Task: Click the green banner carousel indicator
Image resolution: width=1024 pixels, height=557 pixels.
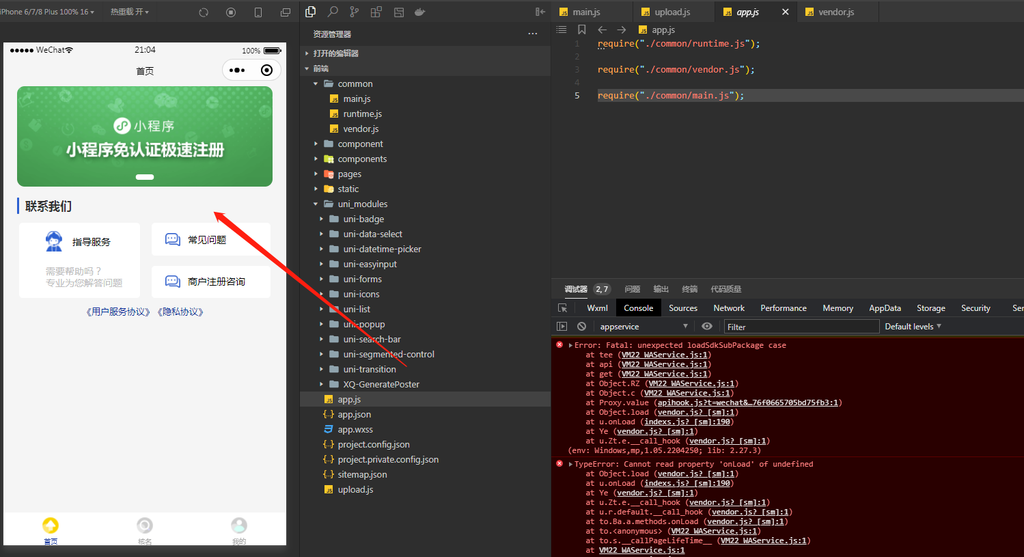Action: [x=144, y=177]
